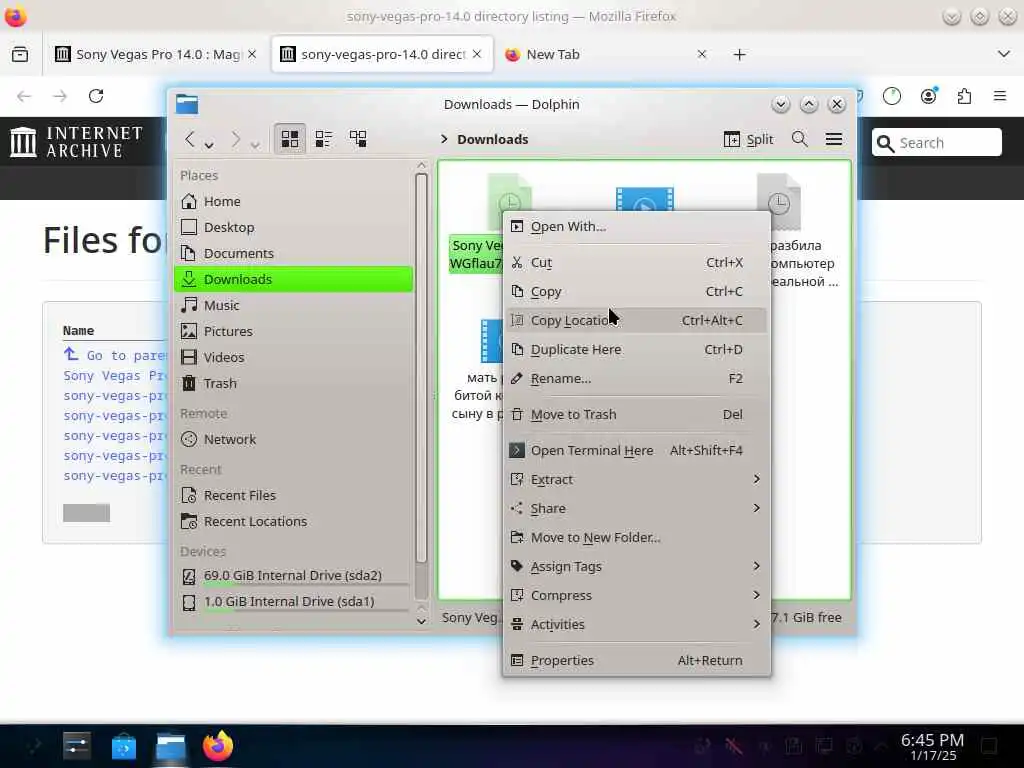Click Internet Archive search field
This screenshot has width=1024, height=768.
(936, 142)
